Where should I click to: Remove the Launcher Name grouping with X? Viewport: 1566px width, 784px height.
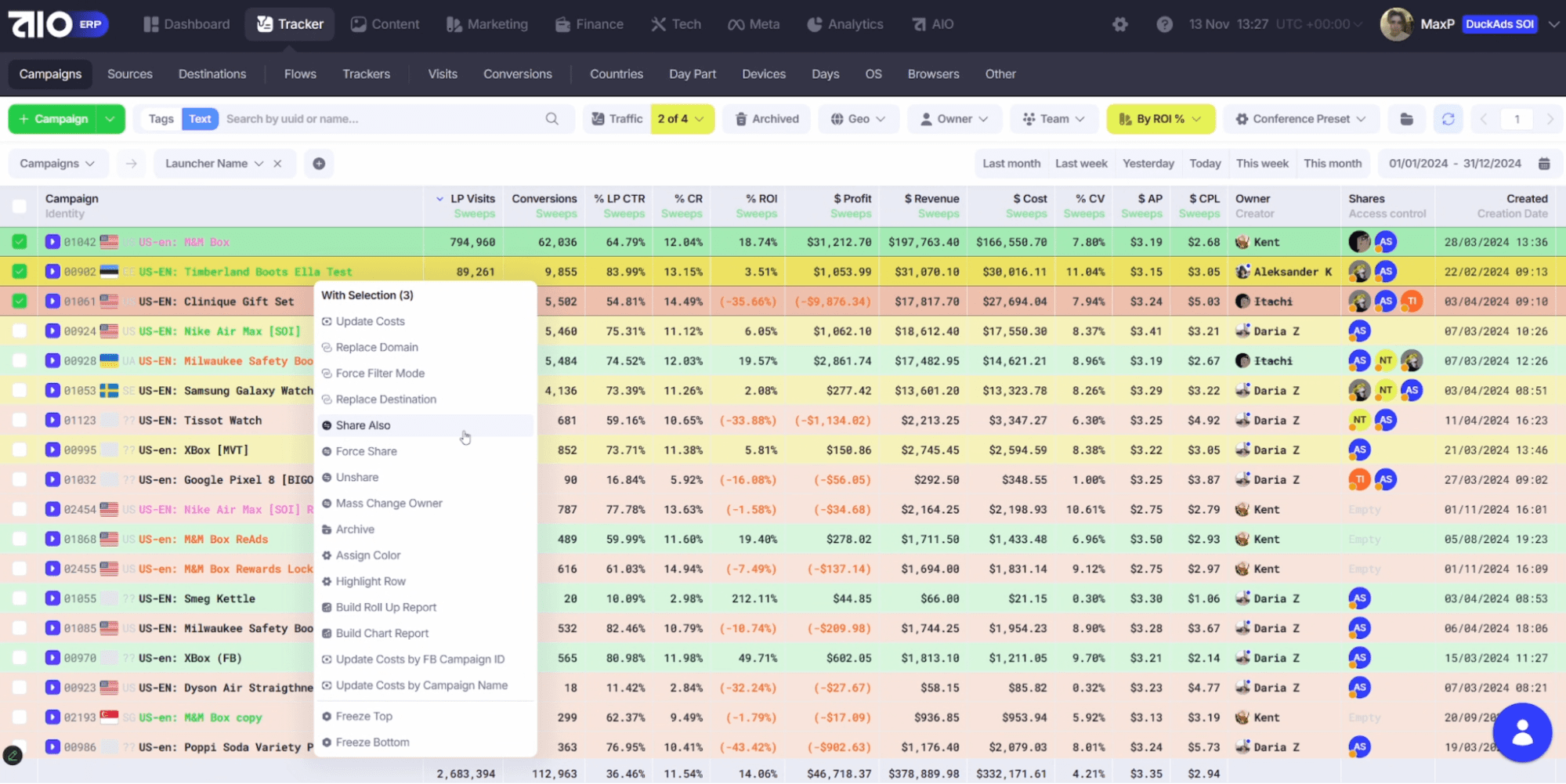click(277, 164)
